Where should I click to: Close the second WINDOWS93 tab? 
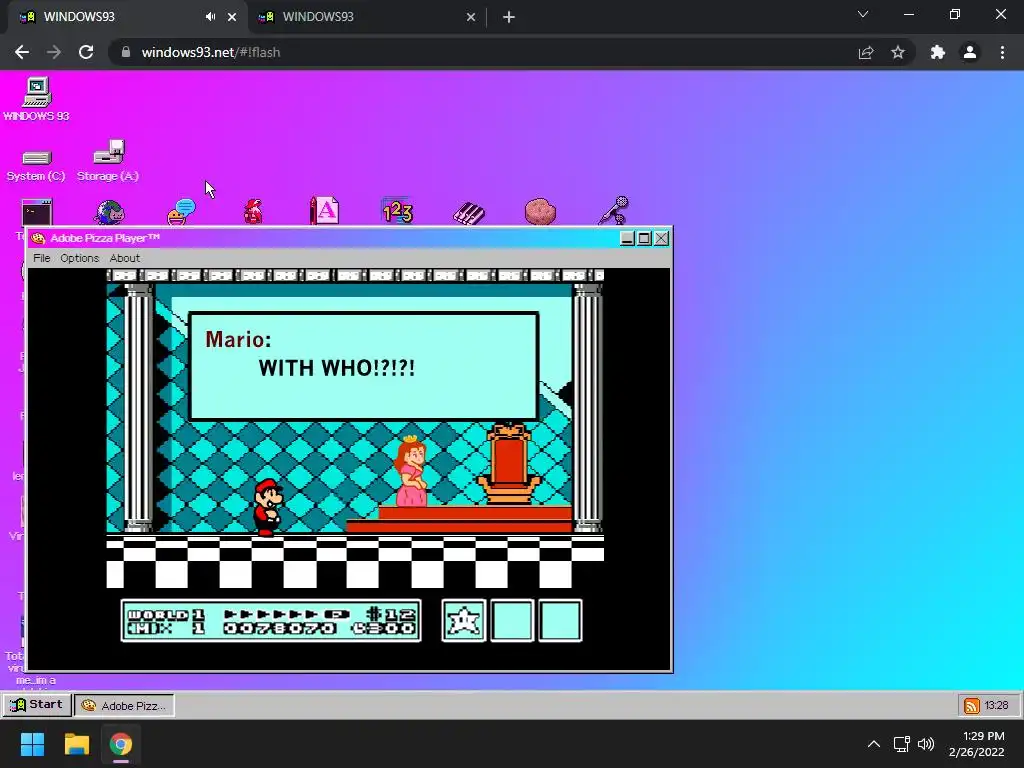(x=471, y=17)
